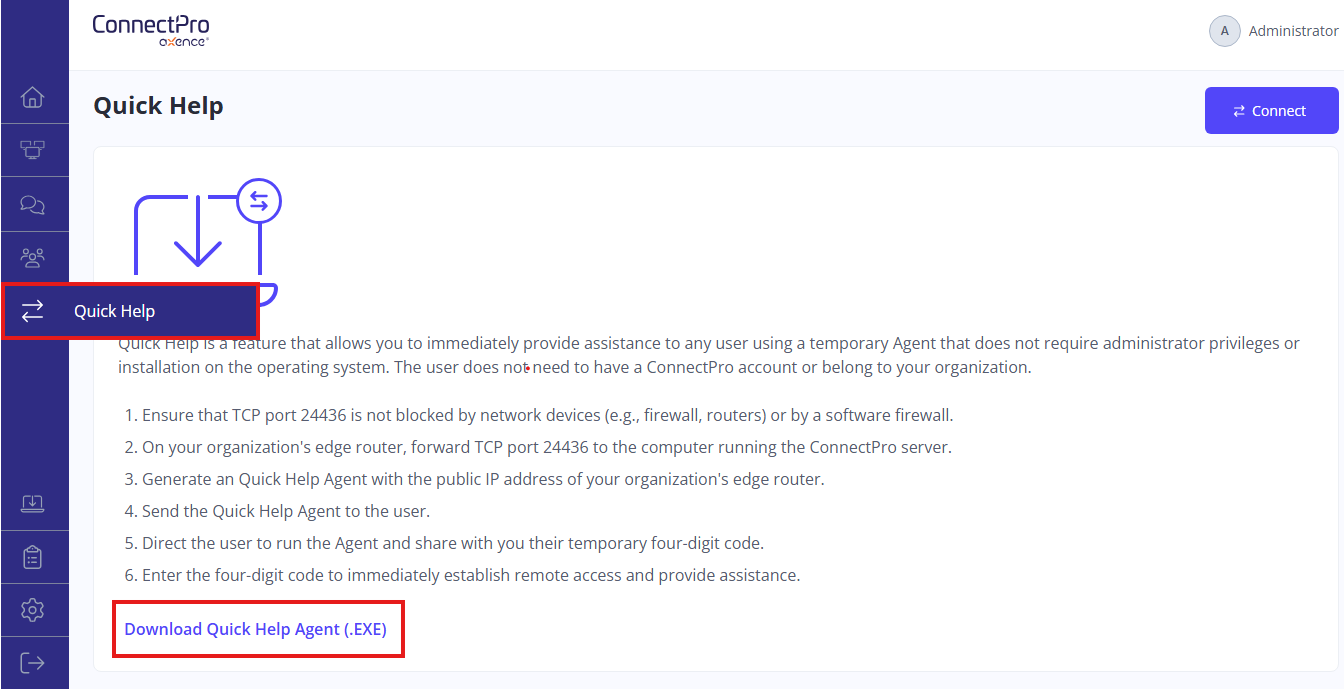Click the ConnectPro axence logo
This screenshot has height=689, width=1344.
pyautogui.click(x=151, y=30)
